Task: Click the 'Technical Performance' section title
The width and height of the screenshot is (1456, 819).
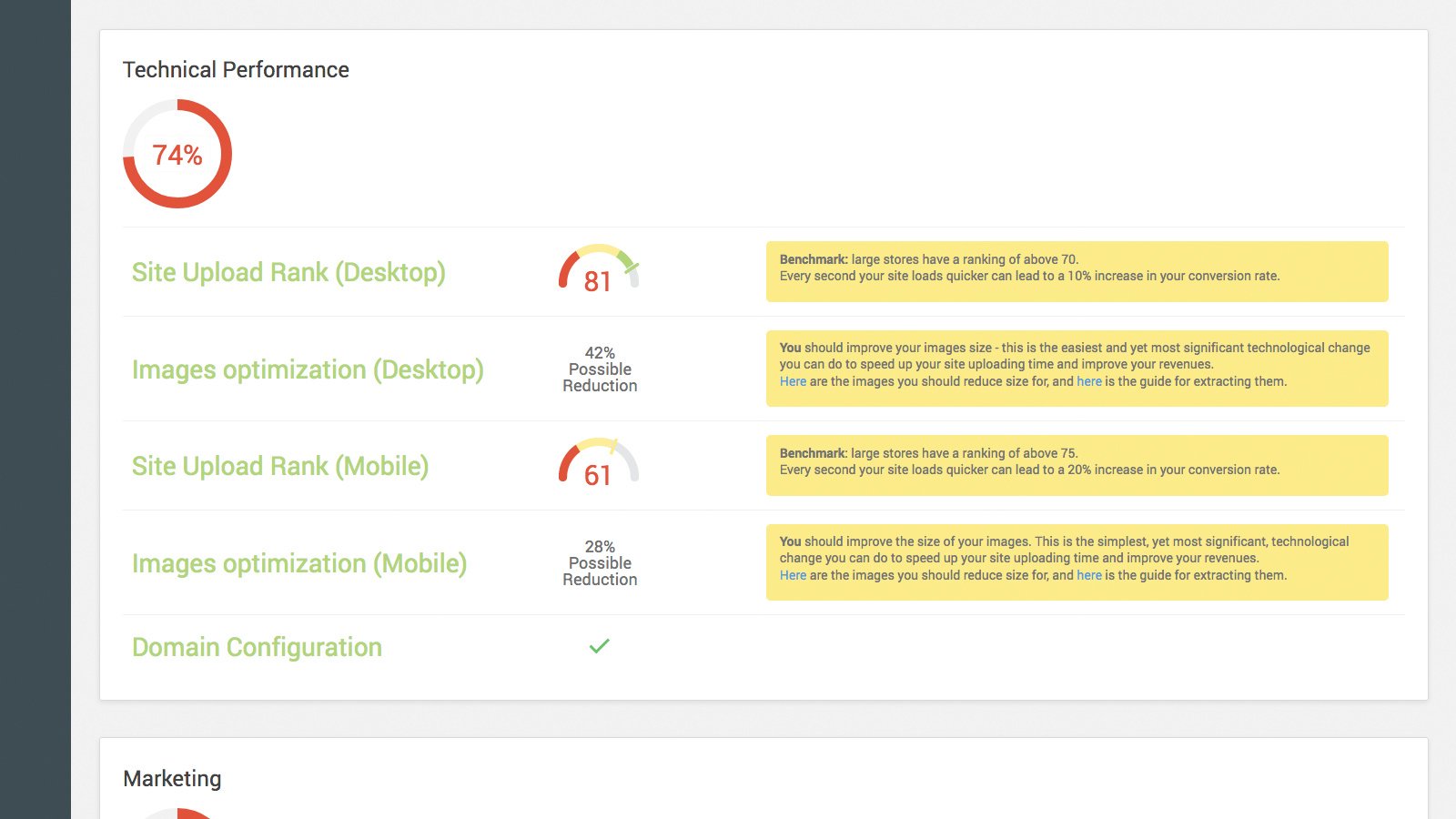Action: point(236,70)
